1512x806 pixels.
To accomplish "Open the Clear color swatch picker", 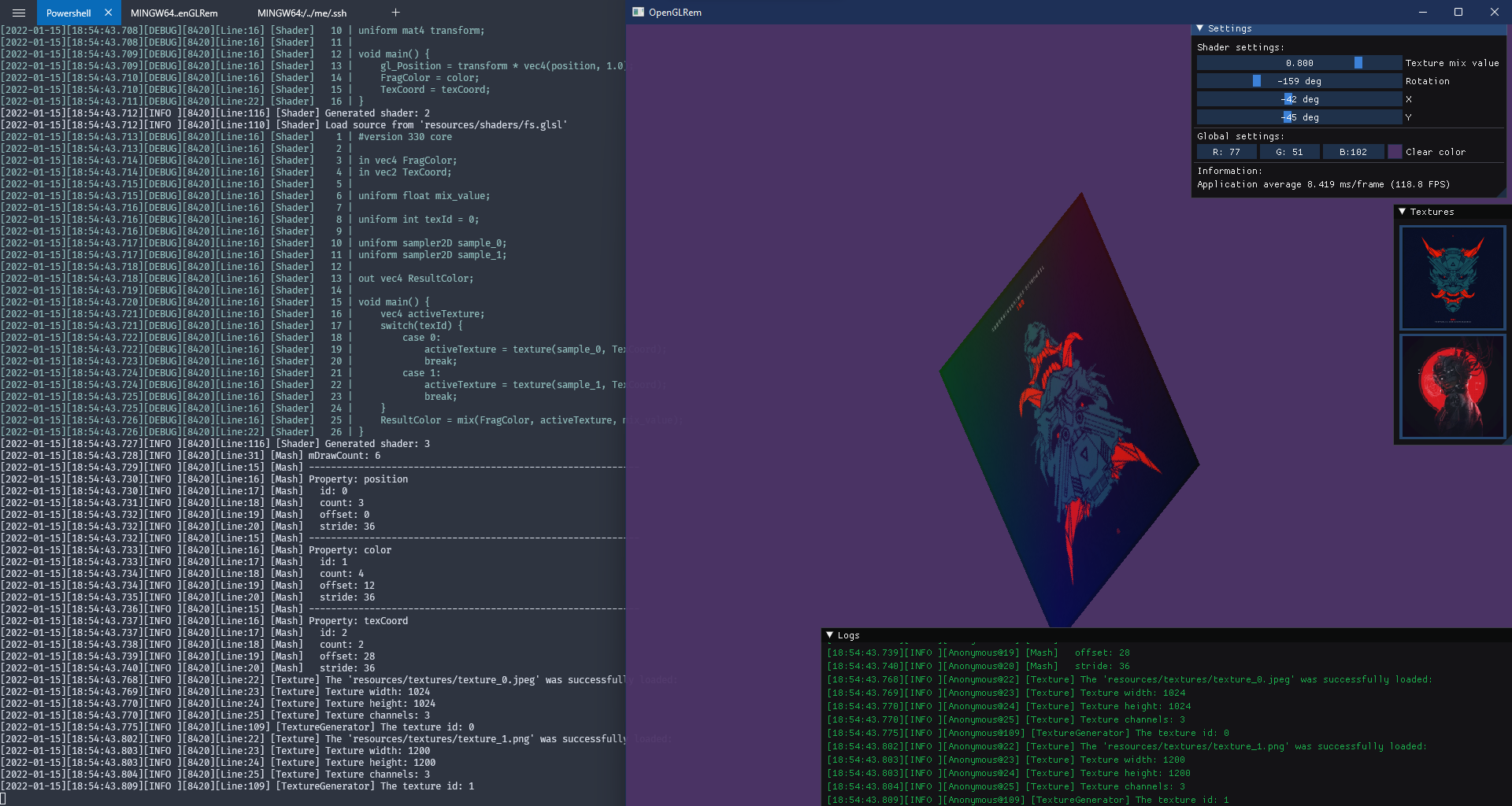I will click(x=1395, y=152).
